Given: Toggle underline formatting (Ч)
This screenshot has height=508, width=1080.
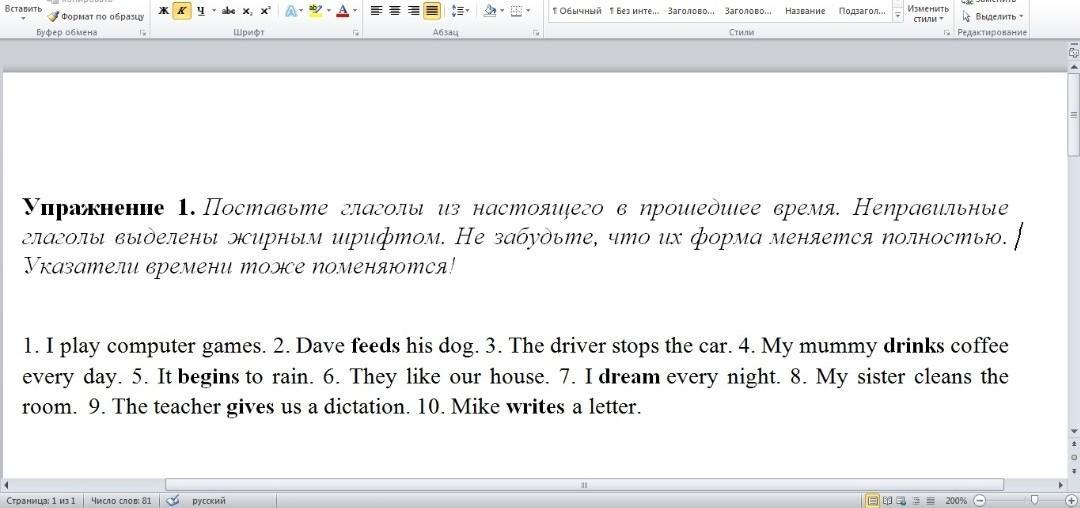Looking at the screenshot, I should pyautogui.click(x=200, y=10).
